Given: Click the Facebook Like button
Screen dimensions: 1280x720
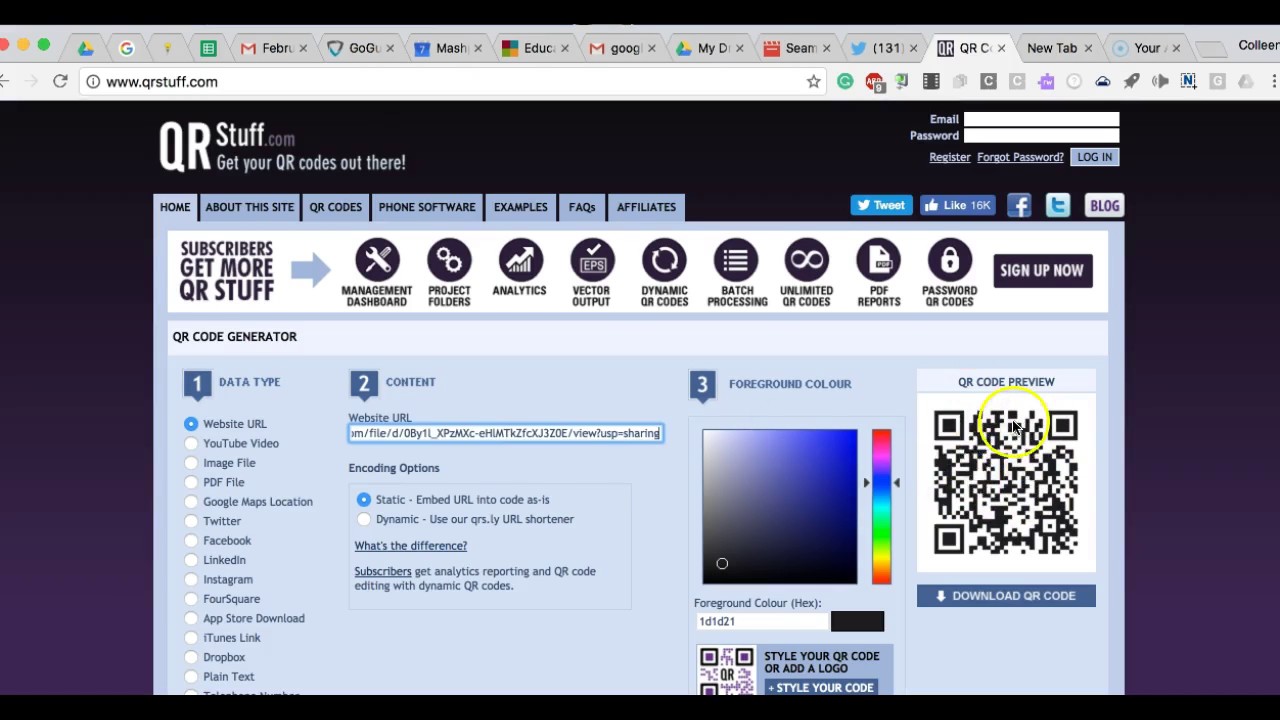Looking at the screenshot, I should coord(957,205).
